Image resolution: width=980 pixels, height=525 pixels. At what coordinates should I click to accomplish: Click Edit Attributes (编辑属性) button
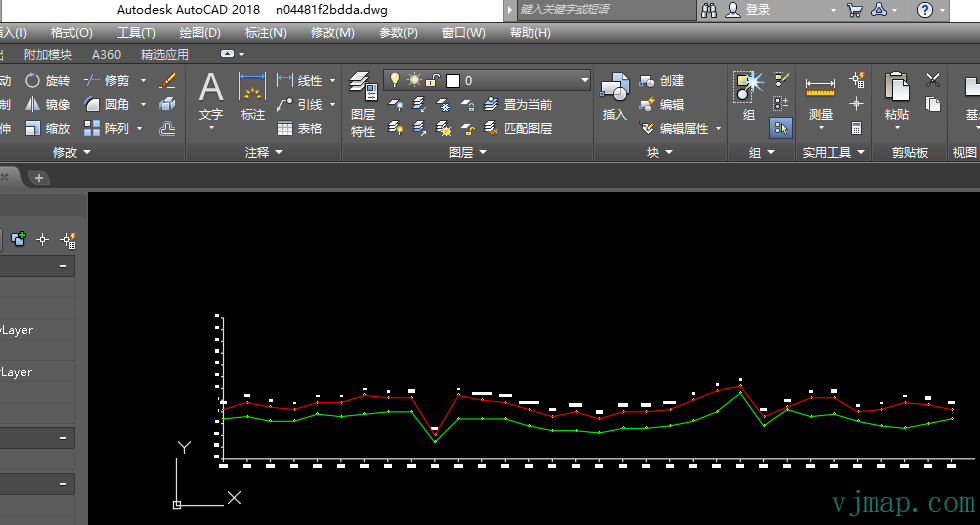[x=674, y=128]
